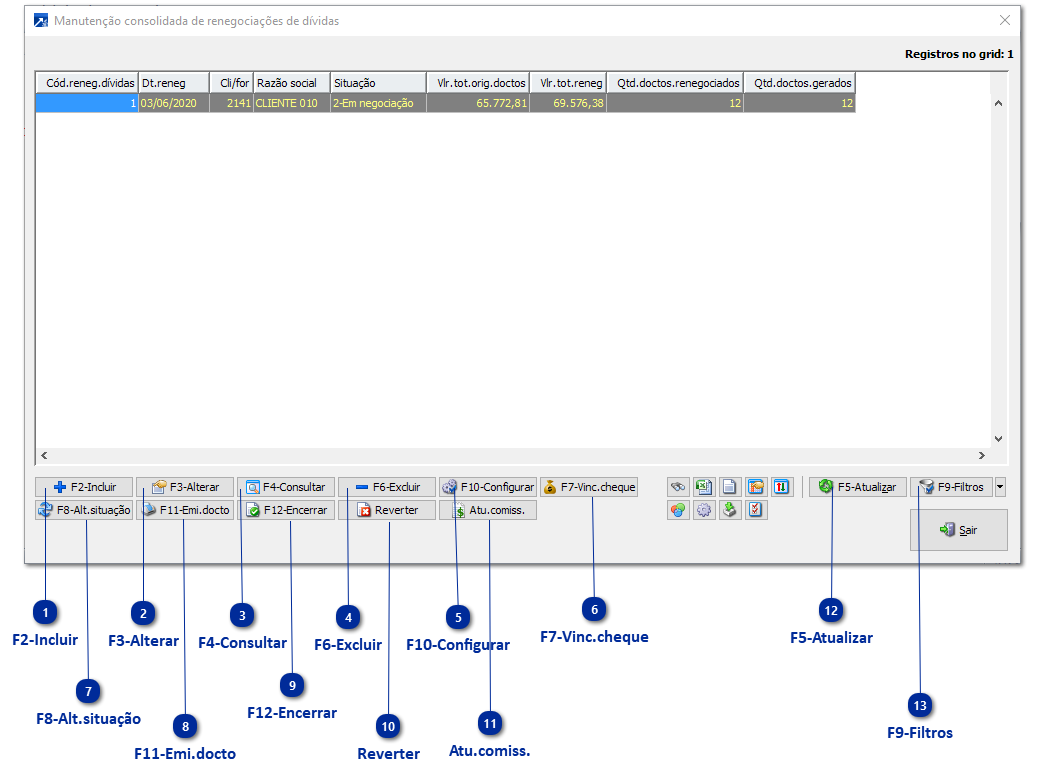The height and width of the screenshot is (780, 1044).
Task: Export grid to Excel icon
Action: point(704,487)
